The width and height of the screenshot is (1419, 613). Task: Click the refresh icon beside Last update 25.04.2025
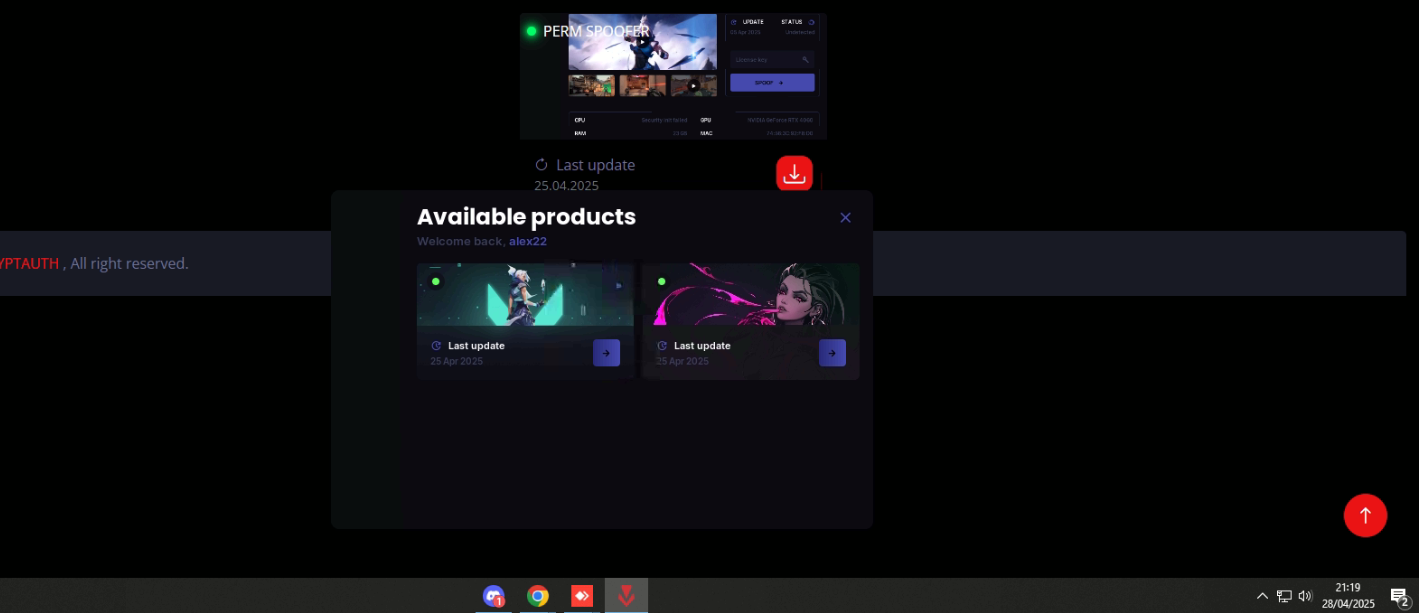(542, 165)
